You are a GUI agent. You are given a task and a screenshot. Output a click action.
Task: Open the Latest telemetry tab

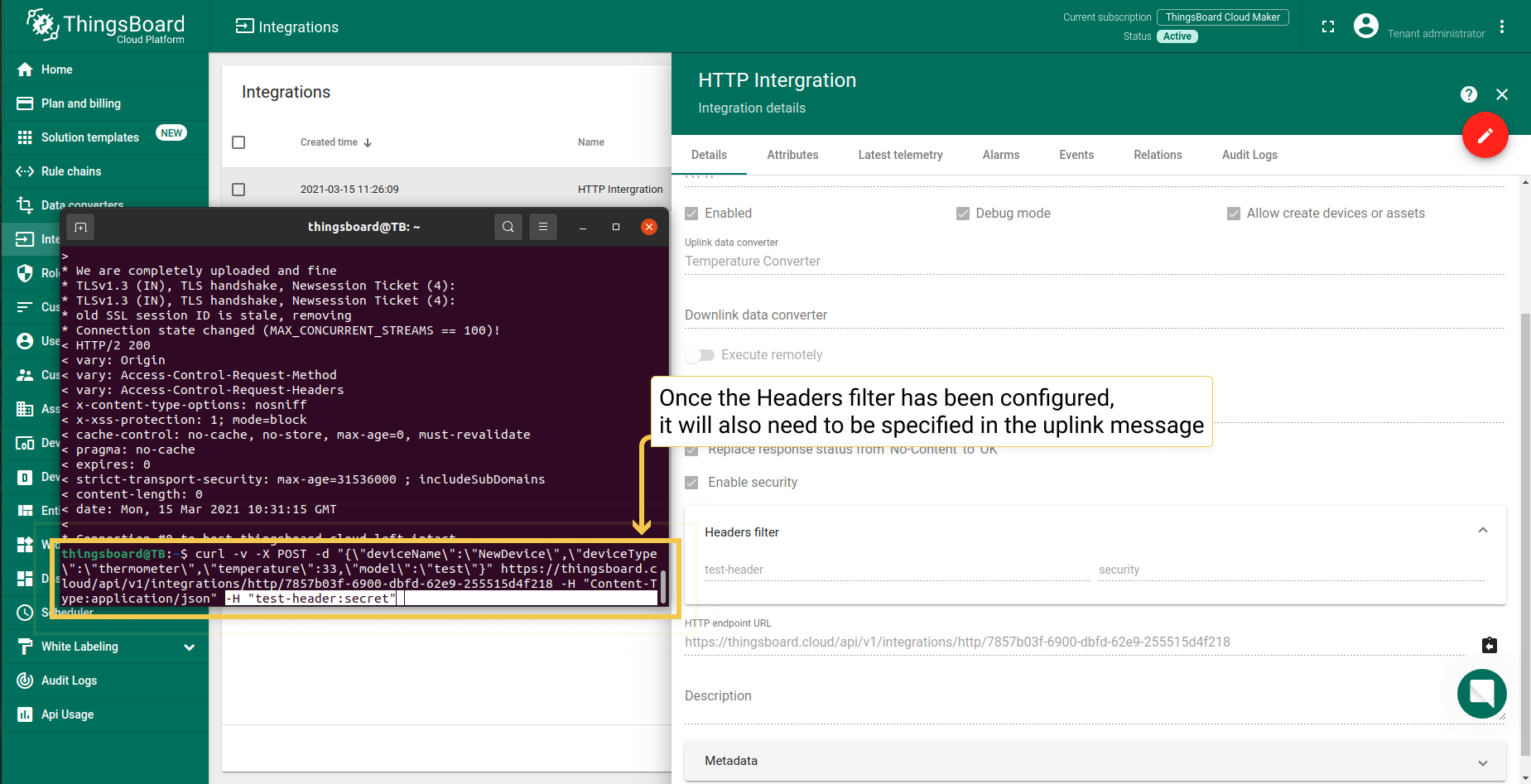coord(900,155)
